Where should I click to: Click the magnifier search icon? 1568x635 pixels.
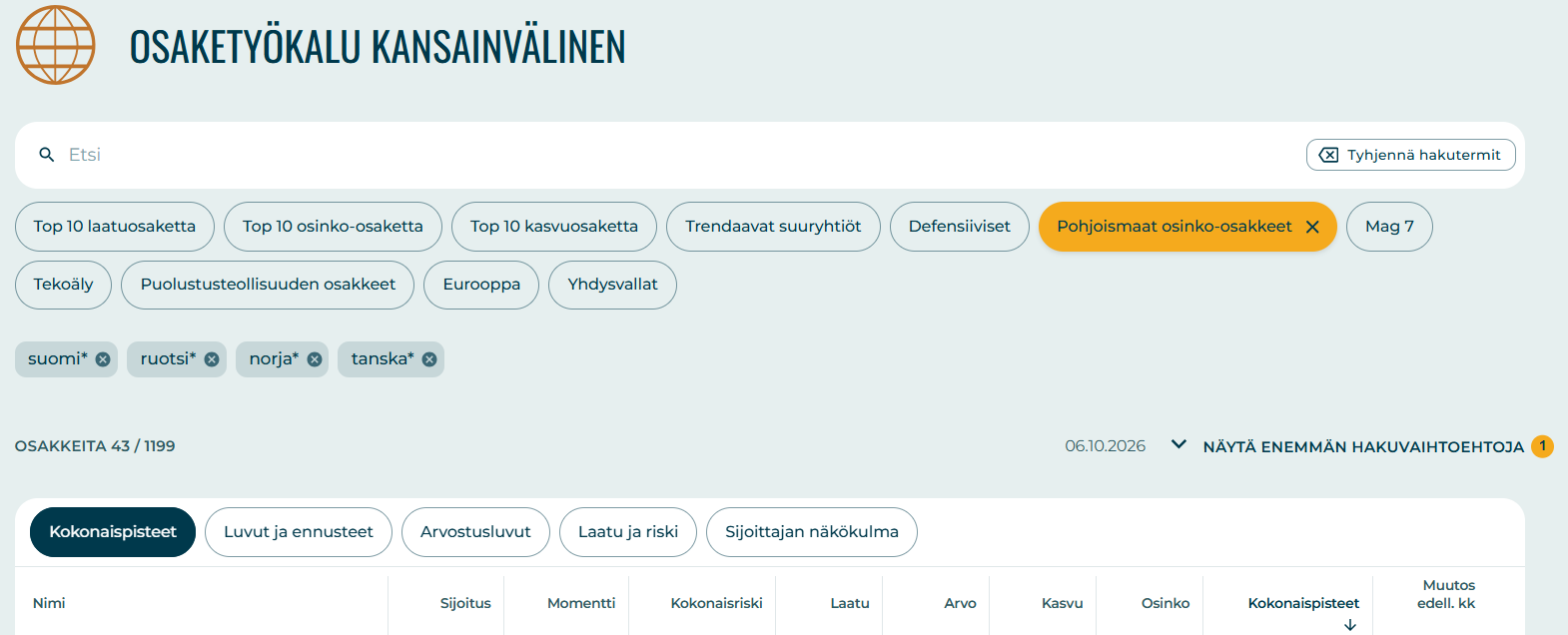pos(46,155)
